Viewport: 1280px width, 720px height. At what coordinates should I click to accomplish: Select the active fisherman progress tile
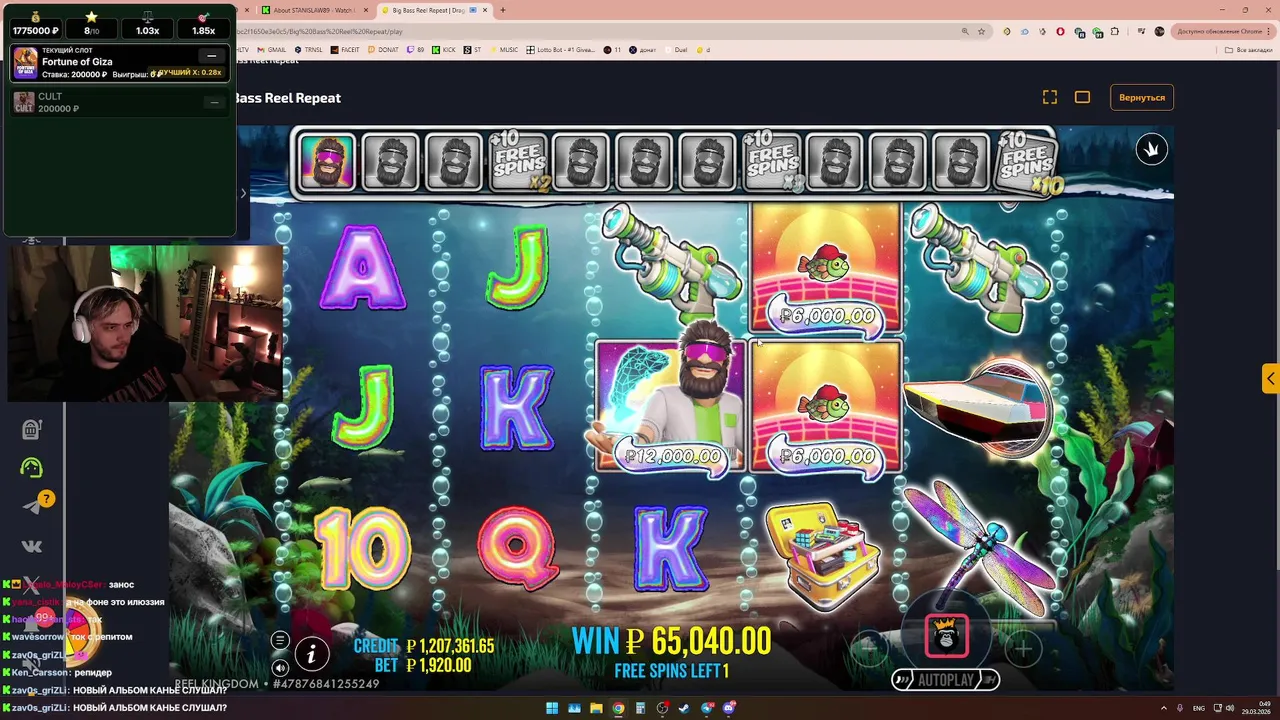point(327,161)
